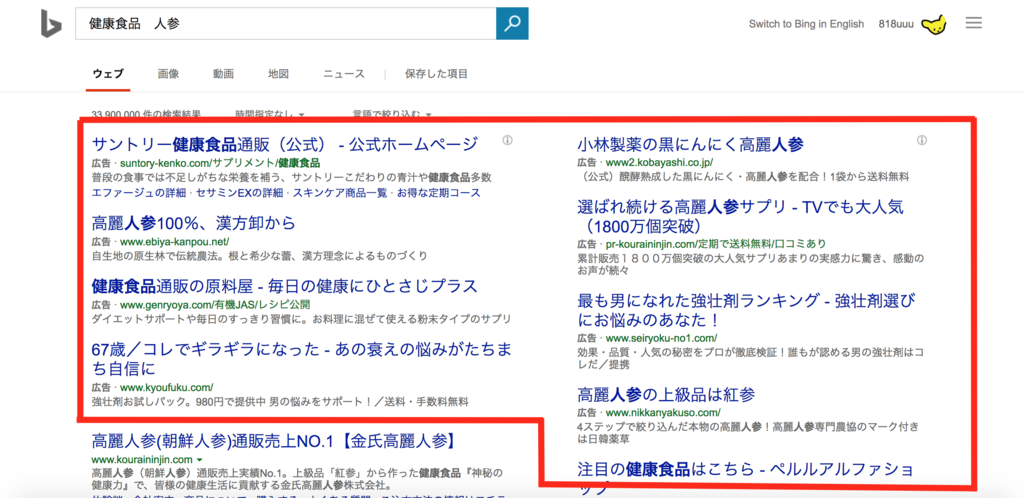Click the 33,900,000 件の検索結果 count text
Viewport: 1024px width, 498px height.
146,114
